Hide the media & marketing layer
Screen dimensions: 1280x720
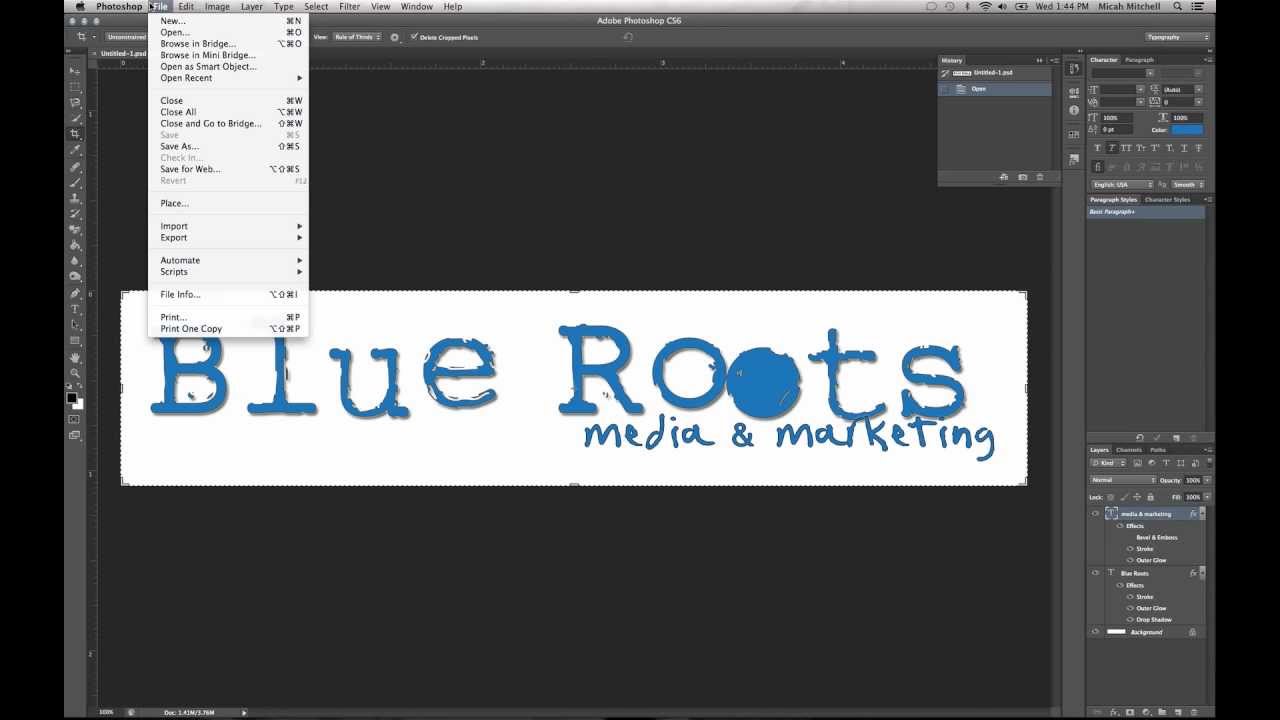1096,514
